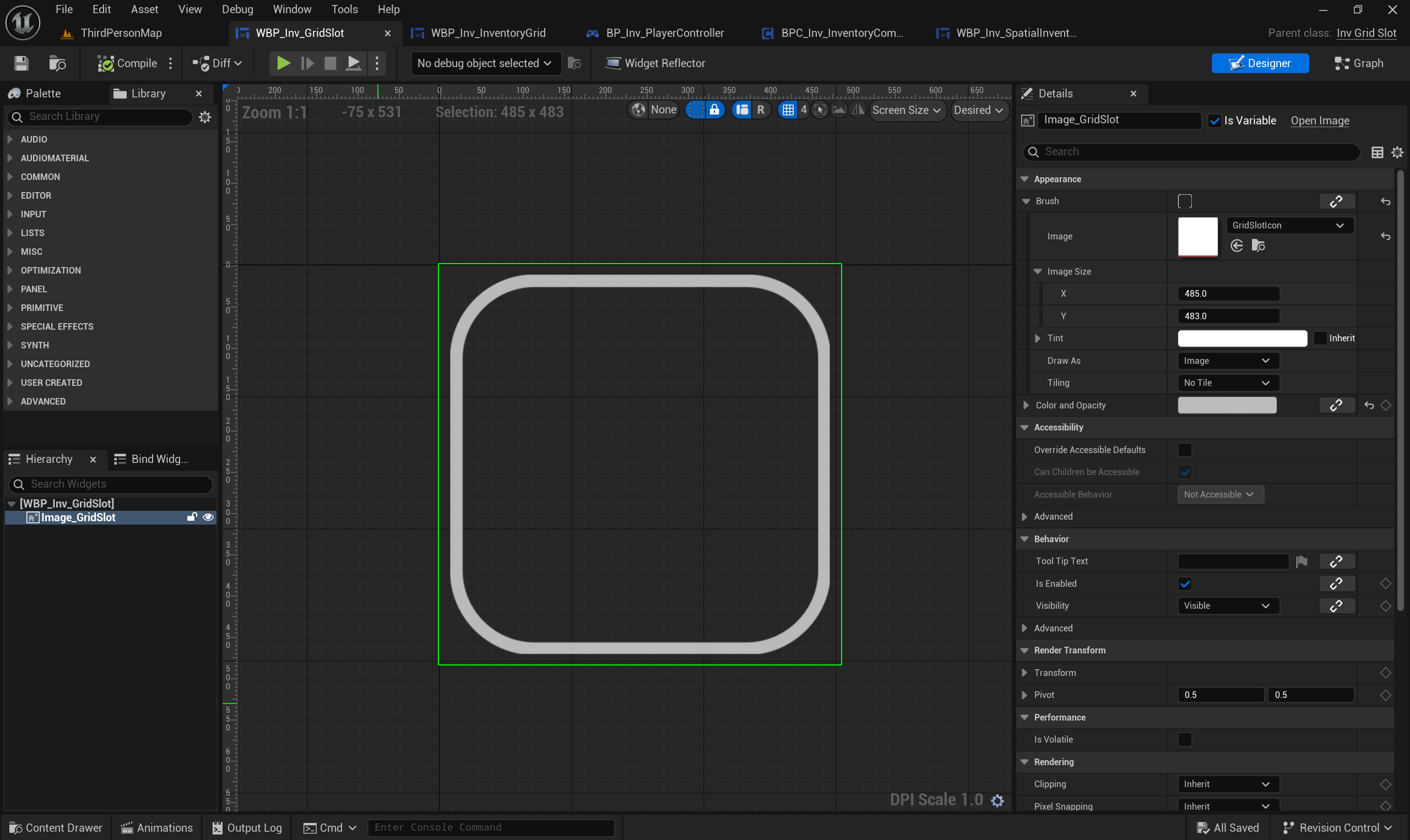Click the localization None globe icon
Image resolution: width=1410 pixels, height=840 pixels.
click(x=638, y=110)
